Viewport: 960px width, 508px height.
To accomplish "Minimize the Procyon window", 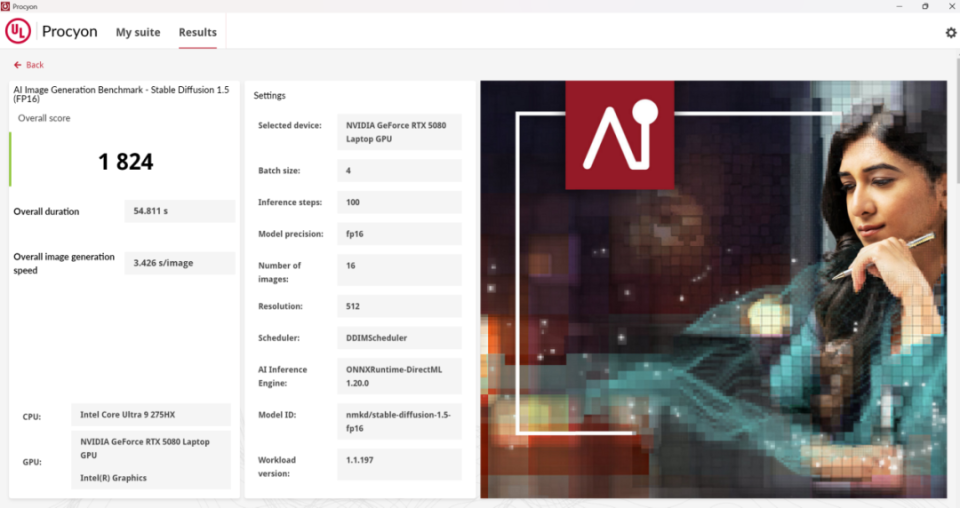I will click(899, 6).
